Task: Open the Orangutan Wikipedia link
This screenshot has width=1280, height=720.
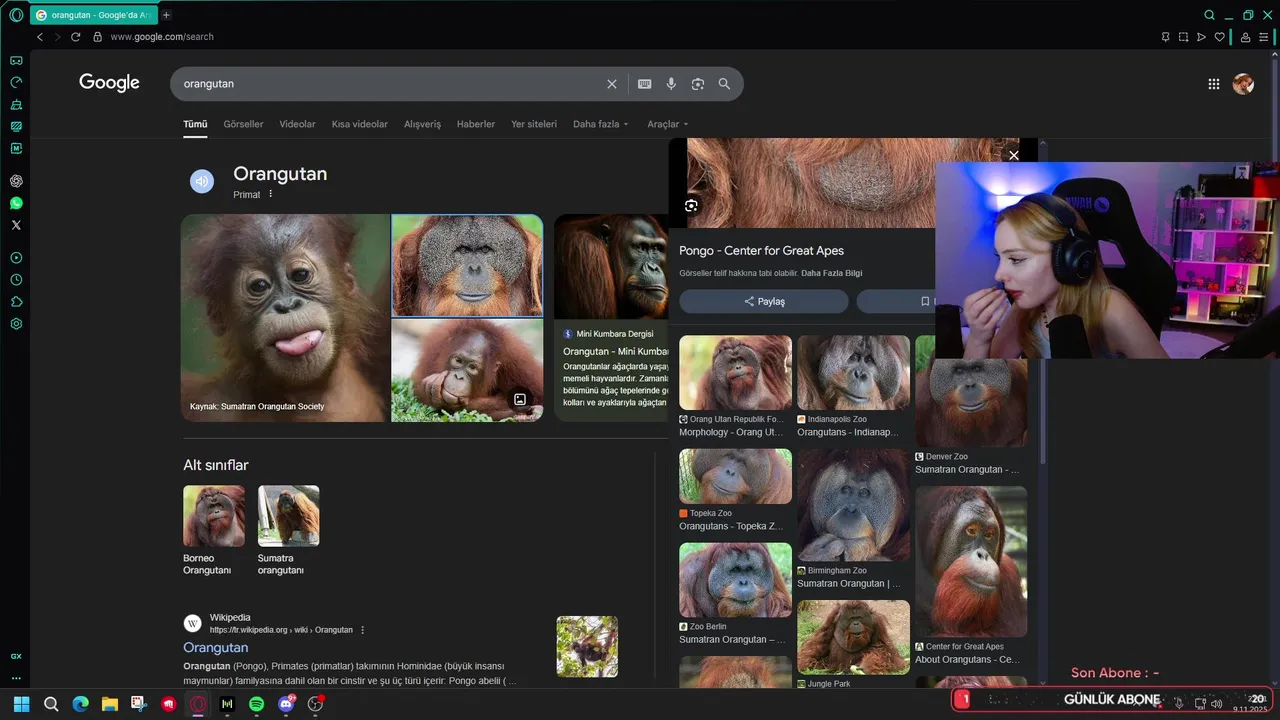Action: (x=215, y=648)
